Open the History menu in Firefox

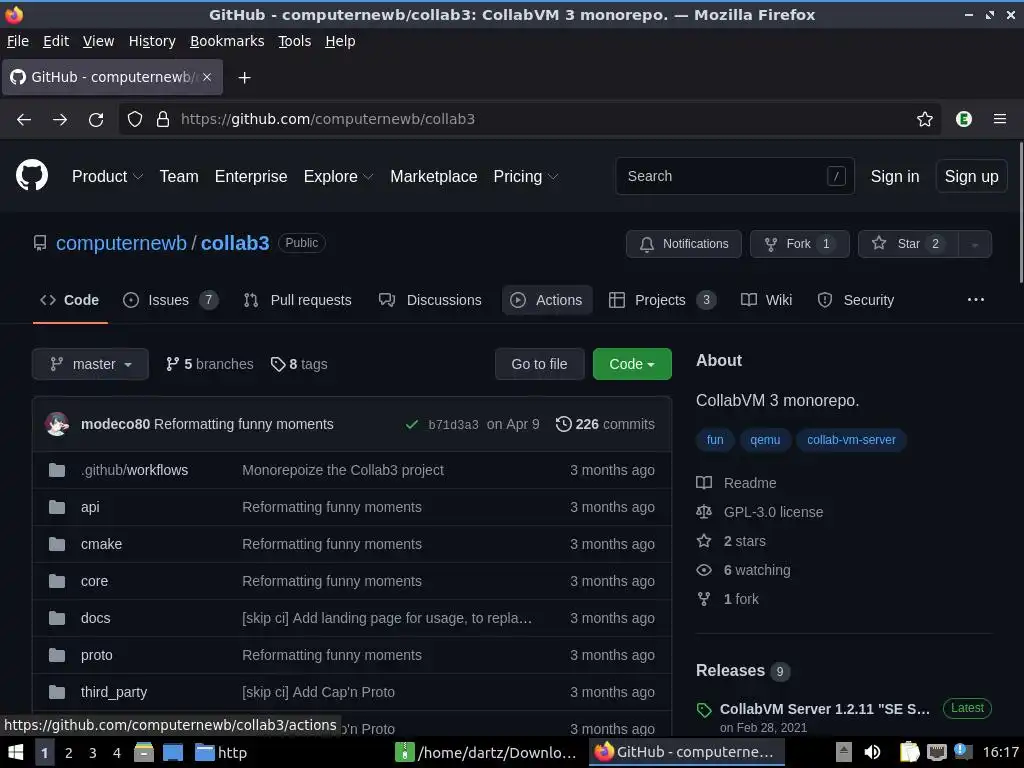point(152,41)
